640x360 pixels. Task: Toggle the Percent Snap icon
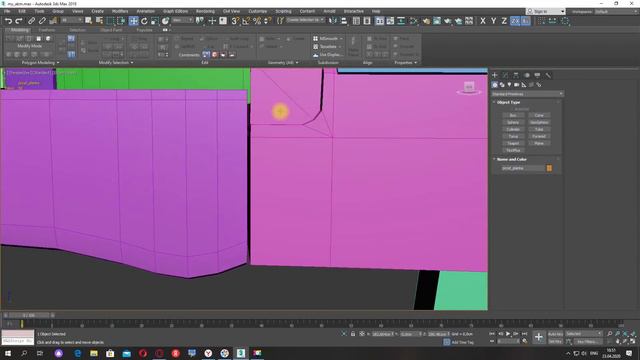point(257,21)
